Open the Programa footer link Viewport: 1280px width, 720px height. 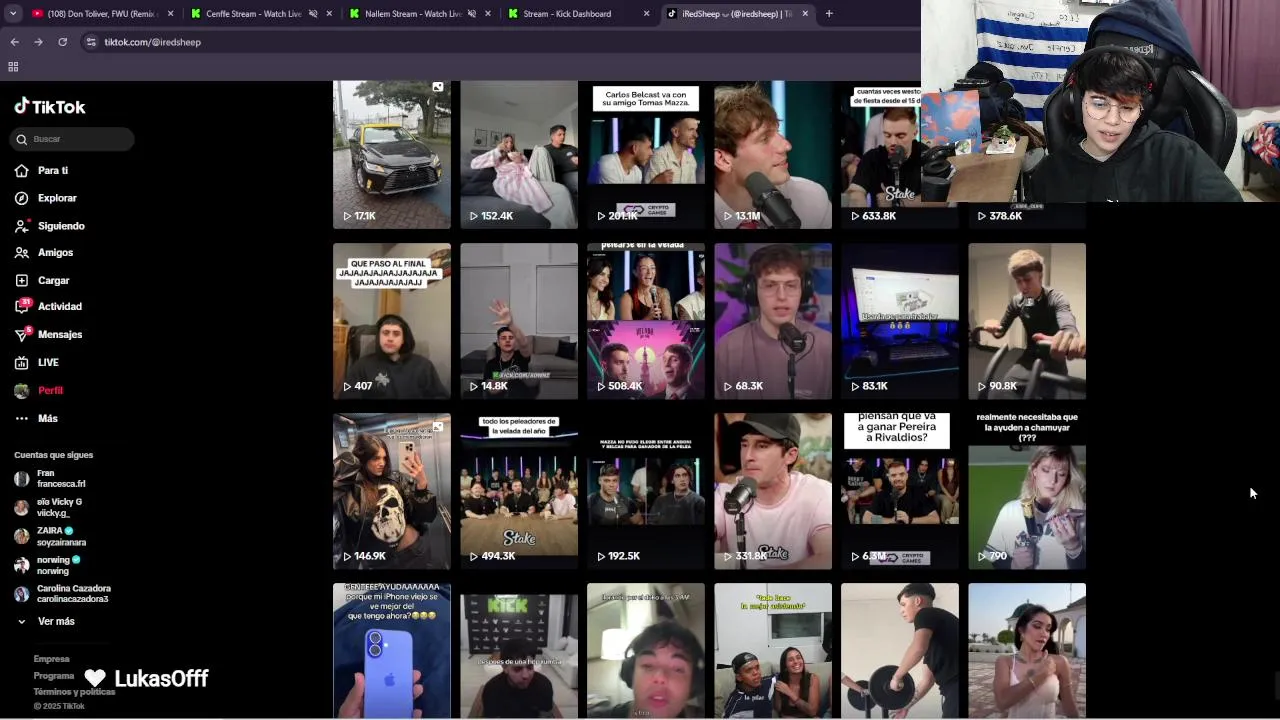[x=54, y=676]
